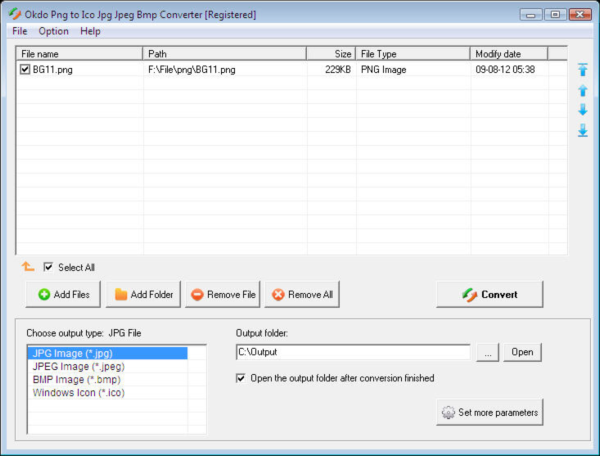Viewport: 600px width, 456px height.
Task: Select BMP Image (*.bmp) output type
Action: coord(108,379)
